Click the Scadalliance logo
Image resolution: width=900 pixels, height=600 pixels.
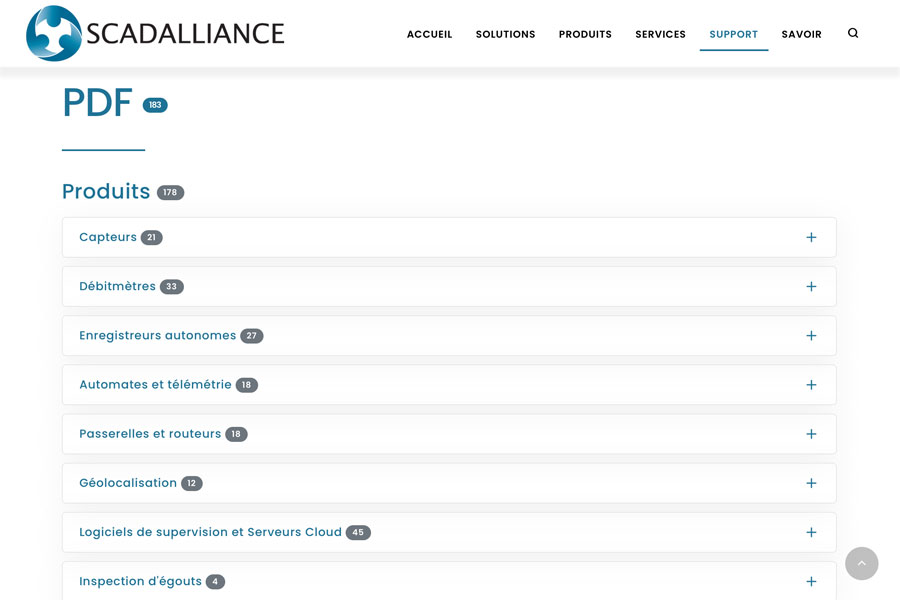point(155,33)
